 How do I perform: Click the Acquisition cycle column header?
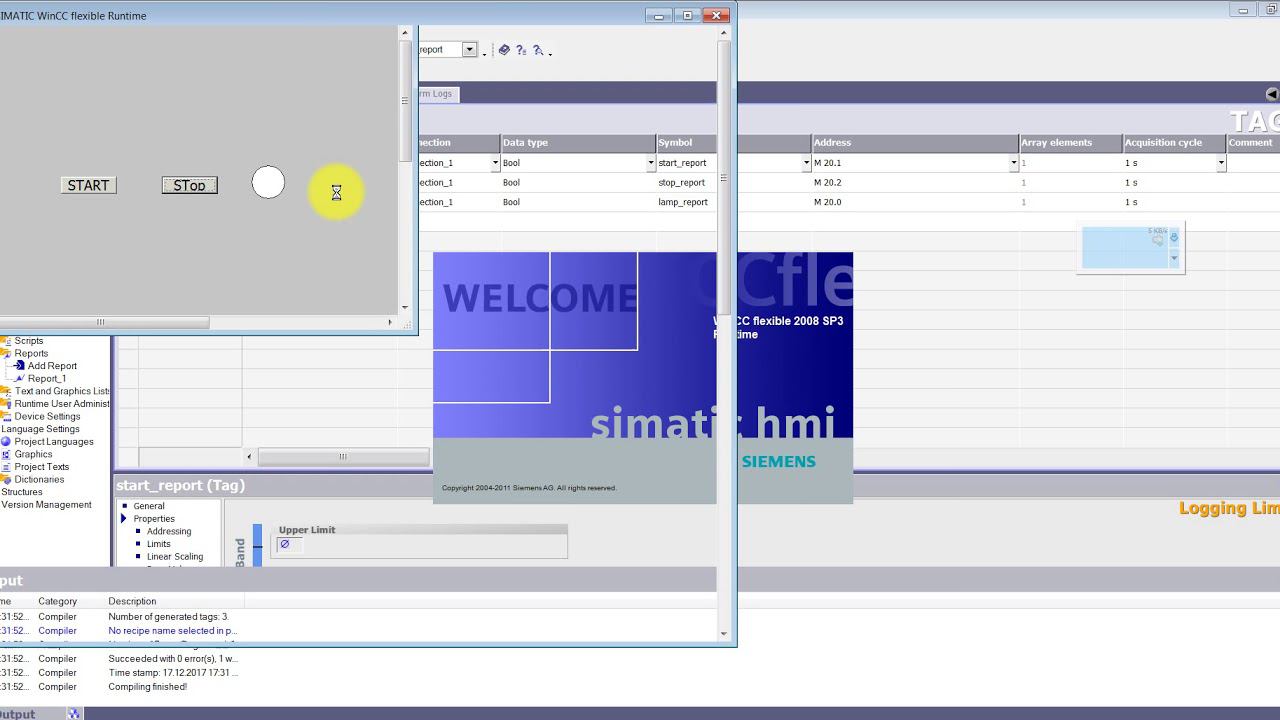pos(1174,143)
